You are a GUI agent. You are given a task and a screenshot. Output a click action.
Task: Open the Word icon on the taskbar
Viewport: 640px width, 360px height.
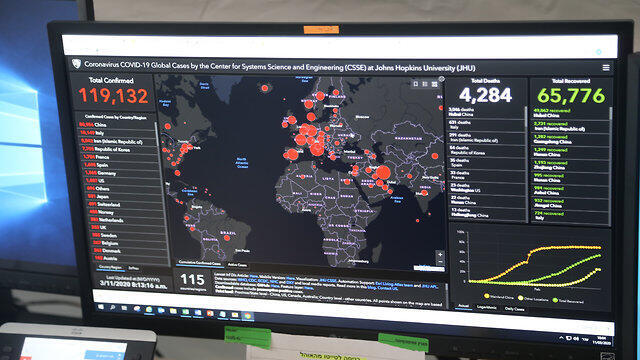198,313
